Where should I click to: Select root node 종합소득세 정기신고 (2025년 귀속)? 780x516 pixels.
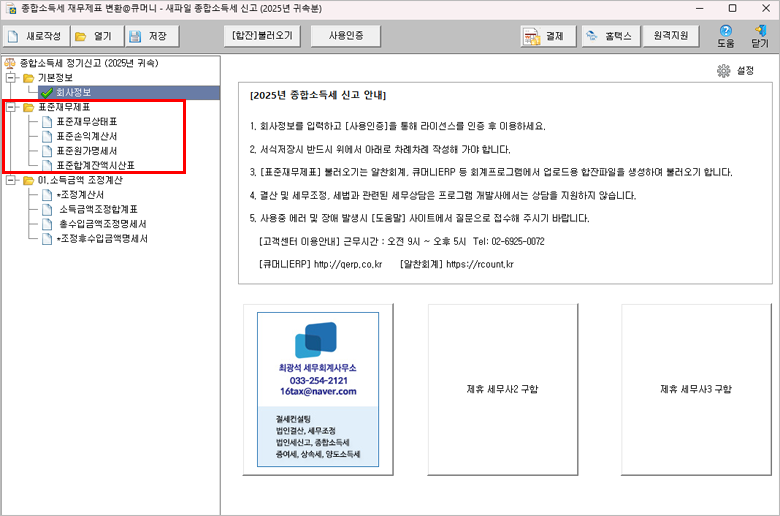click(x=89, y=63)
